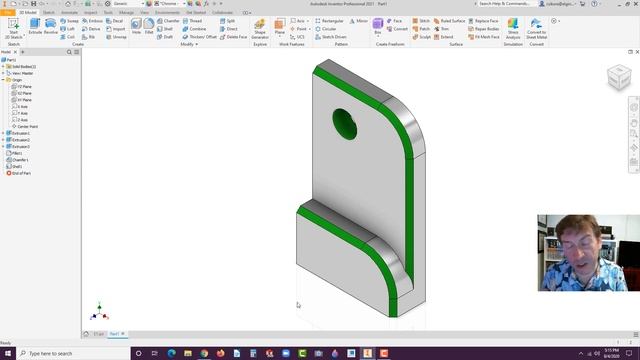Select the Rib tool

(x=89, y=37)
